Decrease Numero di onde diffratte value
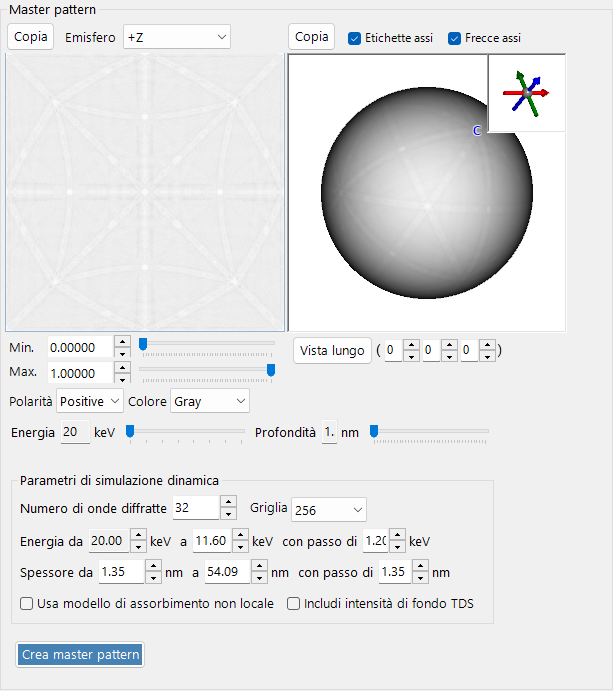The width and height of the screenshot is (613, 691). pos(228,513)
